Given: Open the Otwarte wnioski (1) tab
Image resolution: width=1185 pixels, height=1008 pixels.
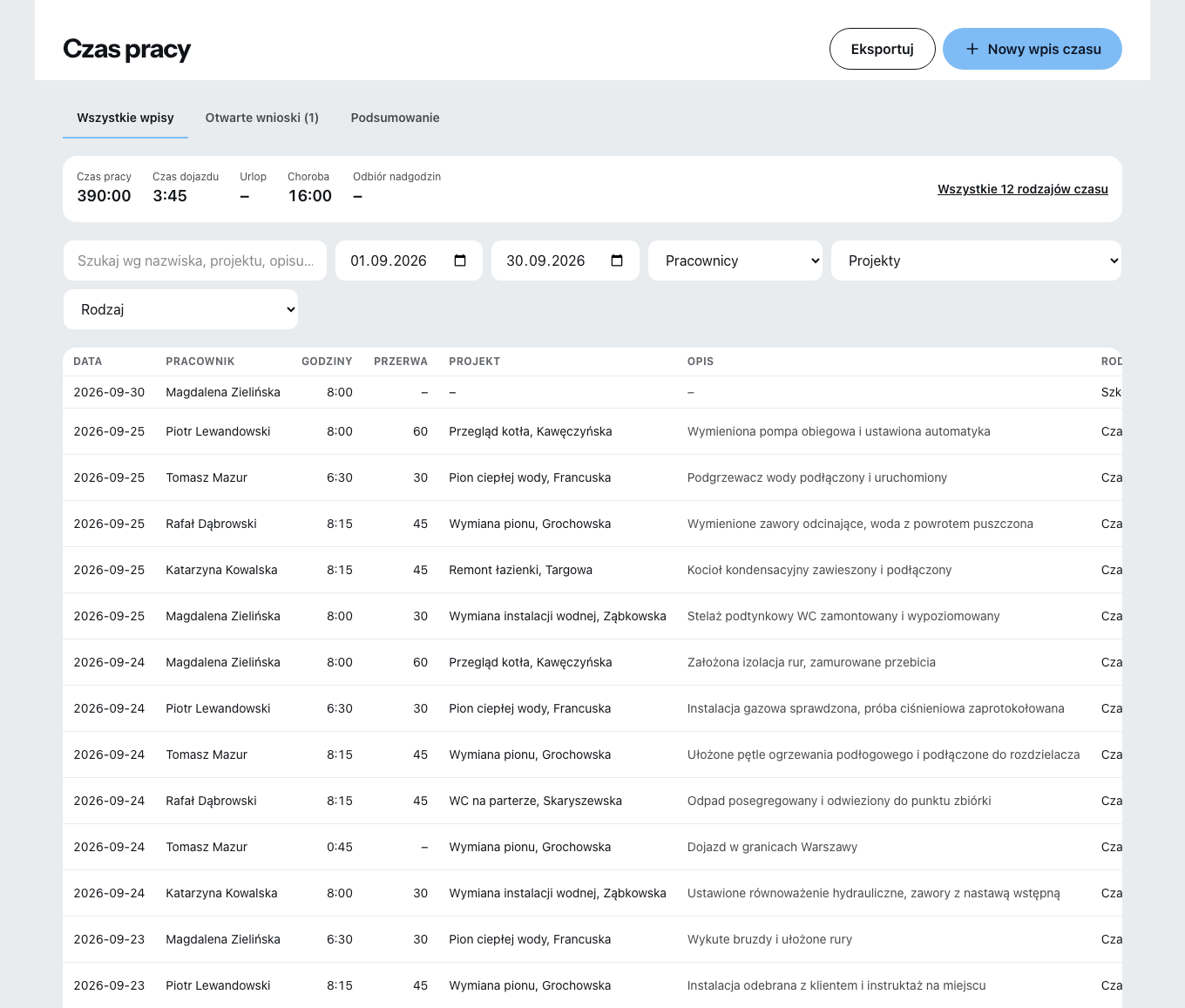Looking at the screenshot, I should (262, 118).
